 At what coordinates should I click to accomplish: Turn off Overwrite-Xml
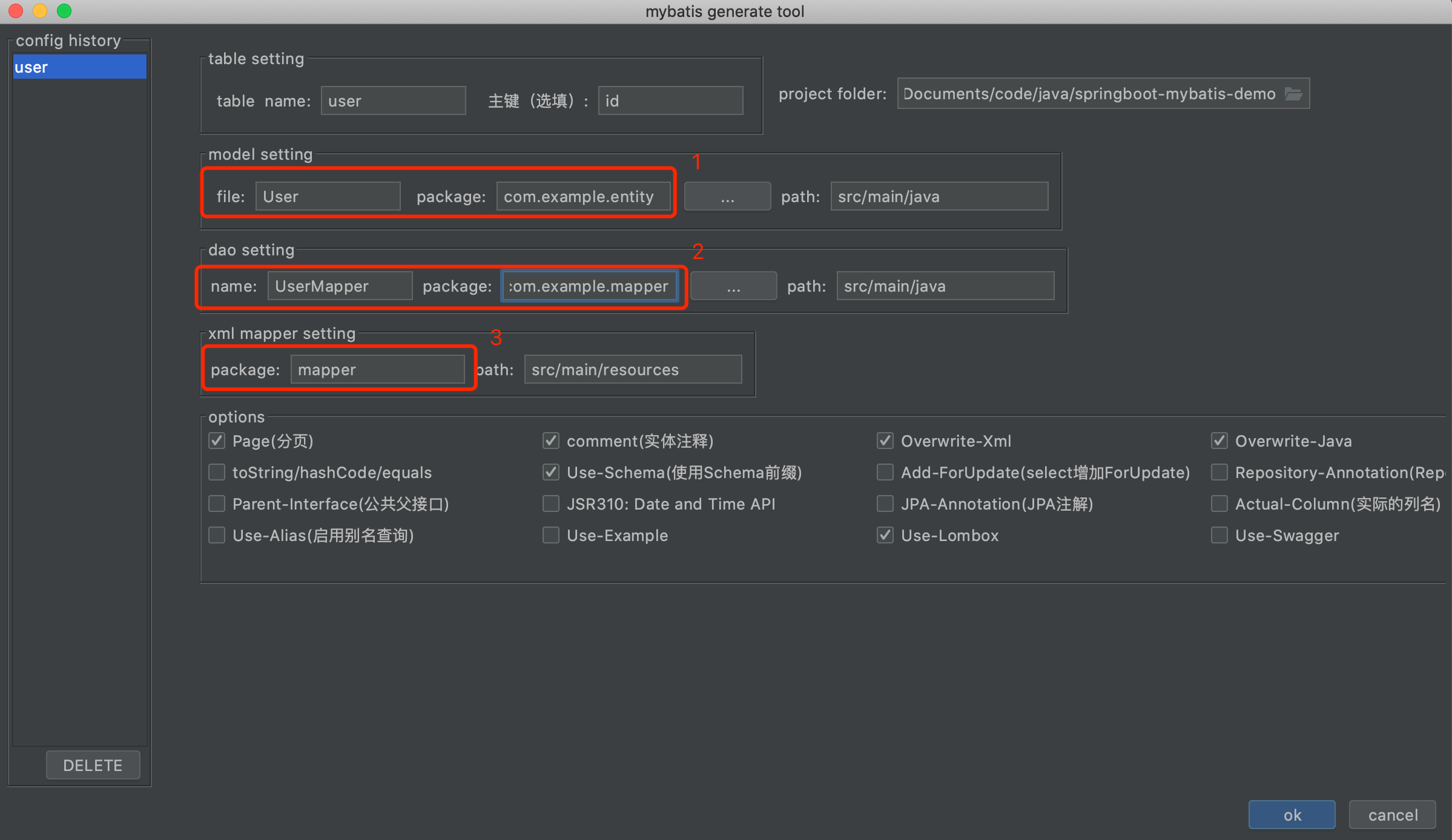[885, 441]
